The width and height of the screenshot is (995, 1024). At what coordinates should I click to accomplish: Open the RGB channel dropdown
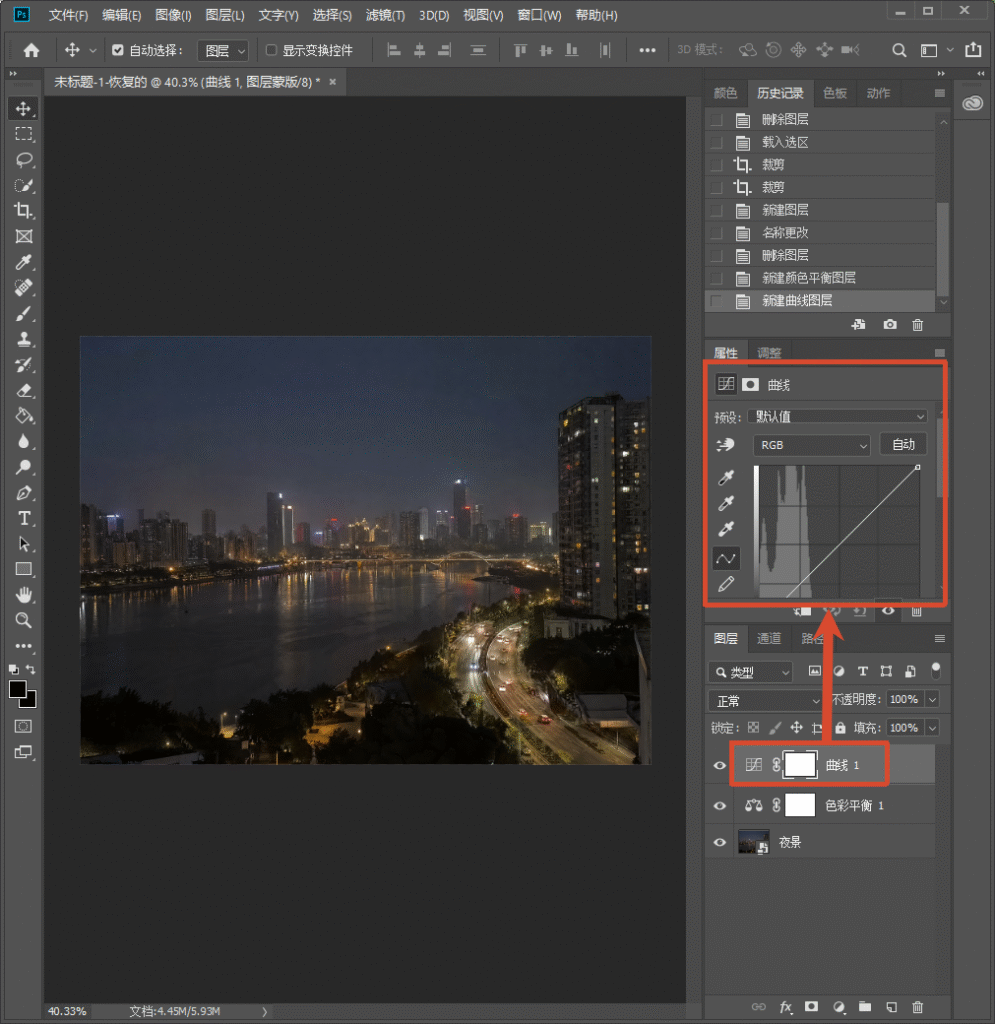[812, 445]
